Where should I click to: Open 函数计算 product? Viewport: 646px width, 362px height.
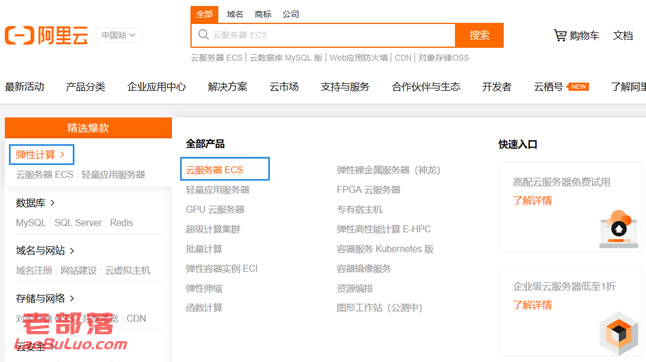pyautogui.click(x=204, y=308)
